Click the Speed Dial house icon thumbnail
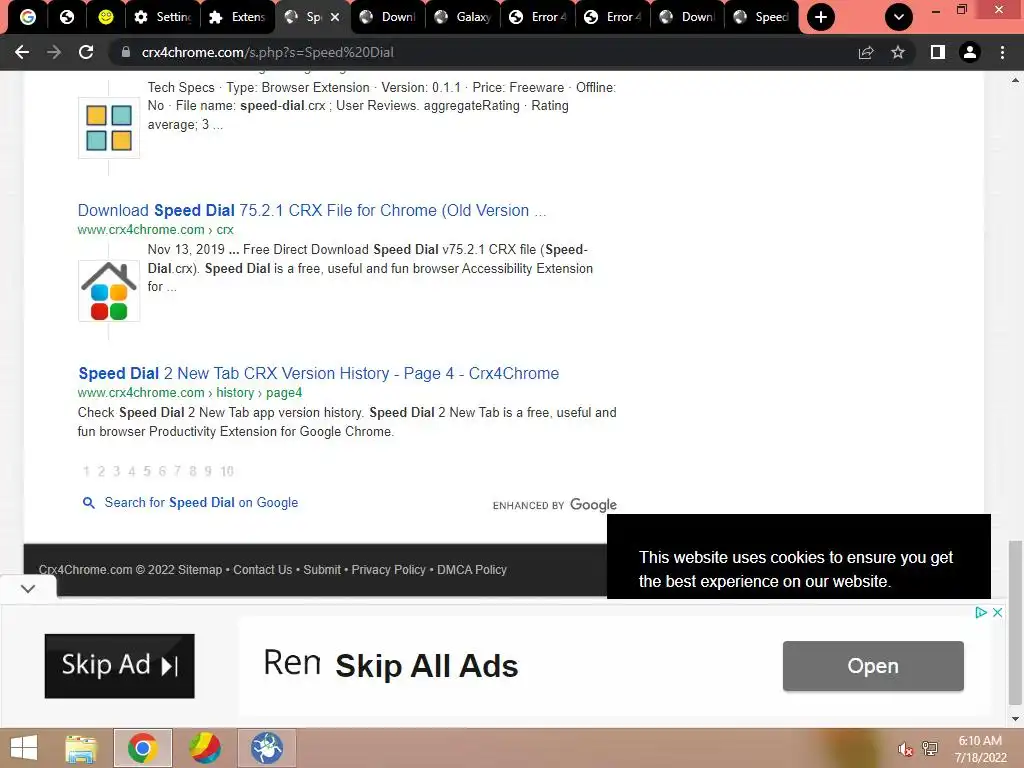1024x768 pixels. pyautogui.click(x=109, y=291)
